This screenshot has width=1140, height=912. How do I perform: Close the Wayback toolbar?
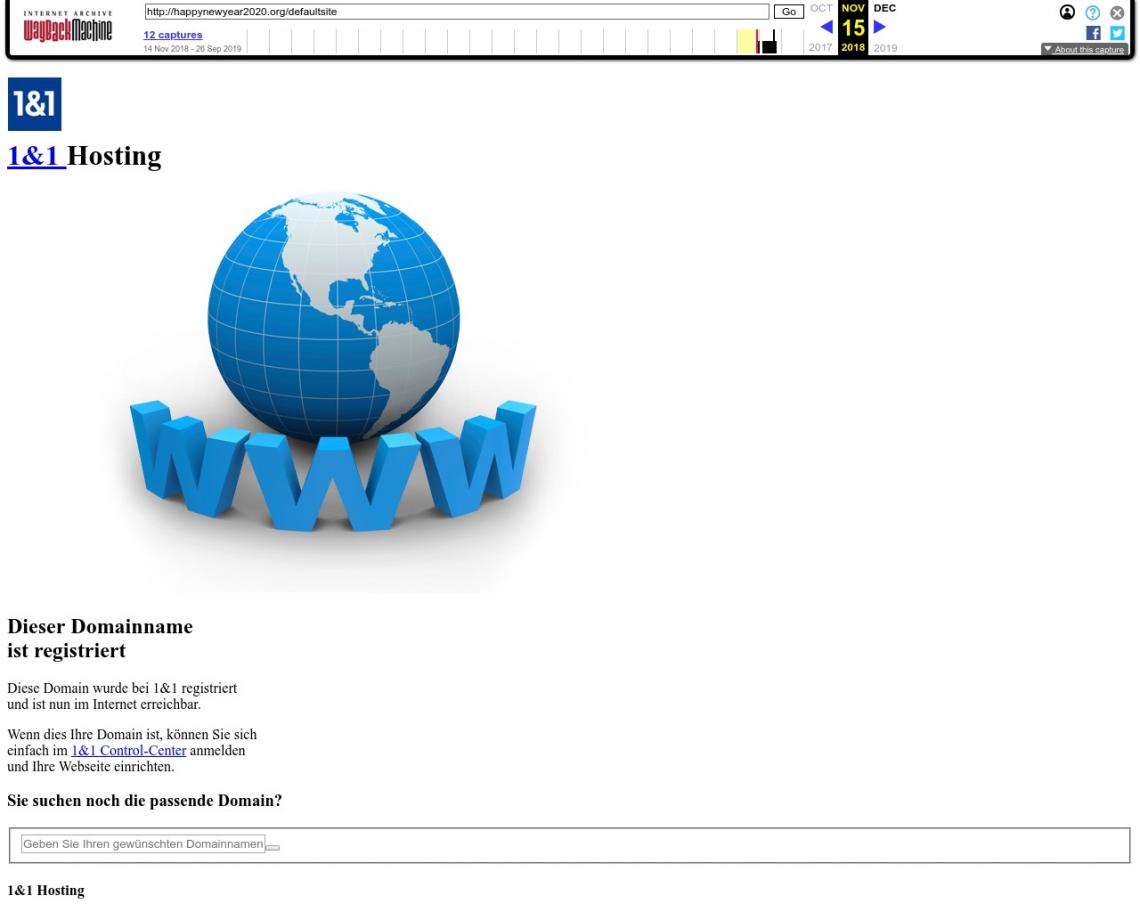(1117, 12)
